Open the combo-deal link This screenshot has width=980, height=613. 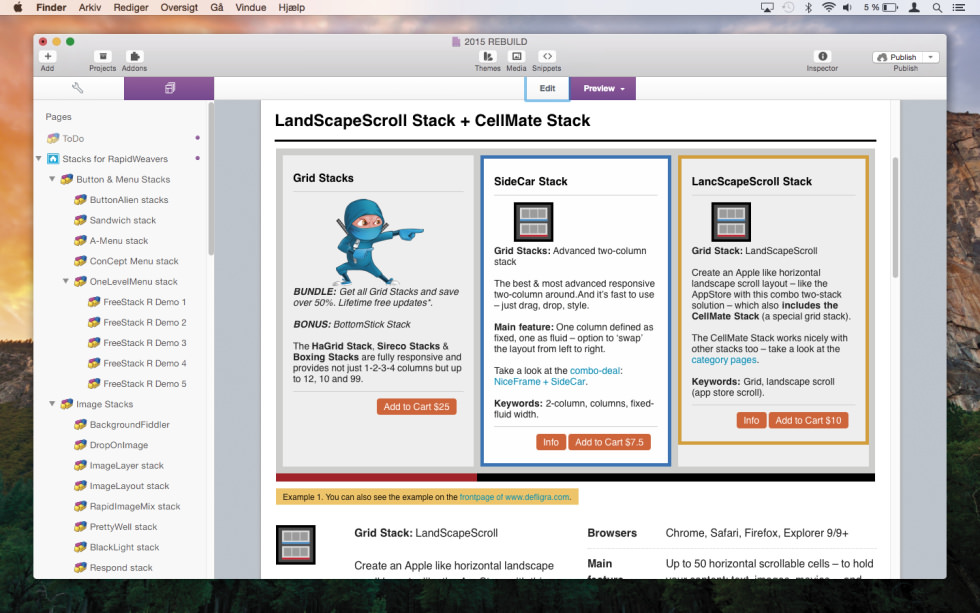595,371
